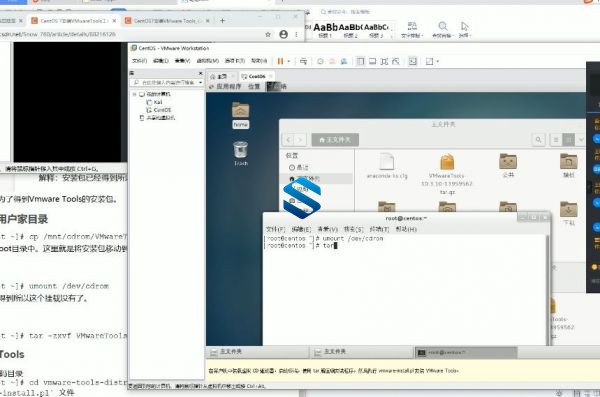Open the terminal's 搜索(S) menu

pyautogui.click(x=353, y=229)
